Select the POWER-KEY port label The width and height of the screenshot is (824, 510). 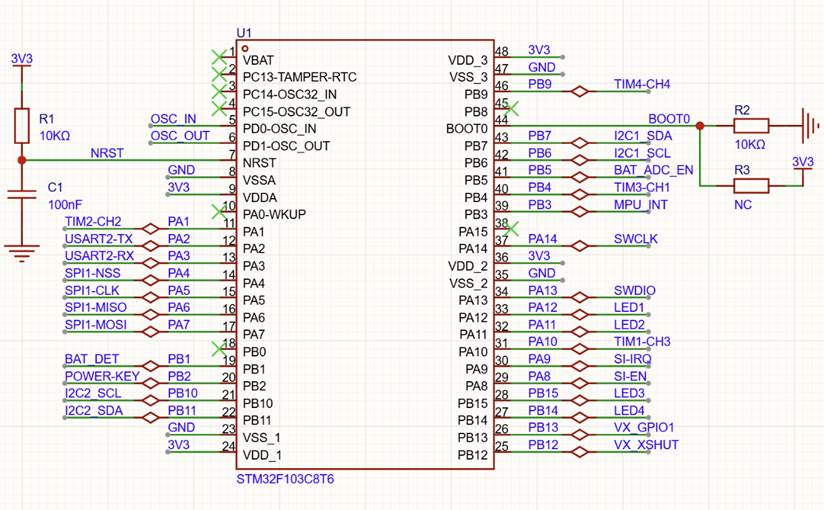102,376
